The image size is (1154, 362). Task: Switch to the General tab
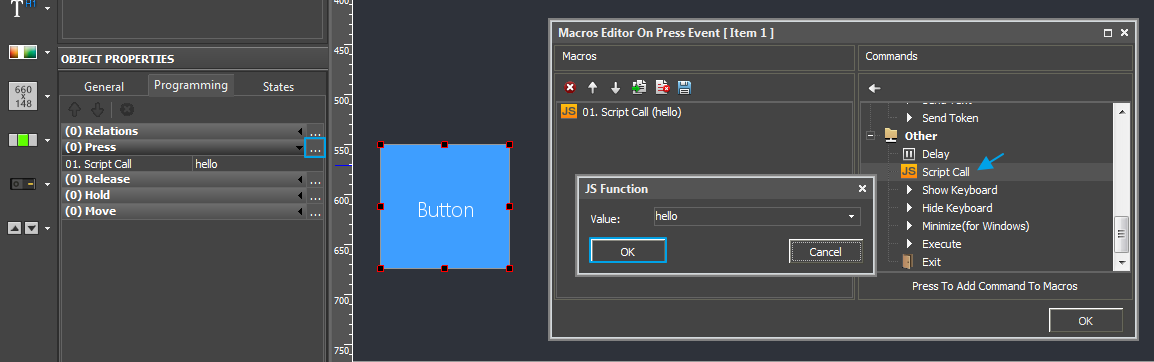point(104,87)
